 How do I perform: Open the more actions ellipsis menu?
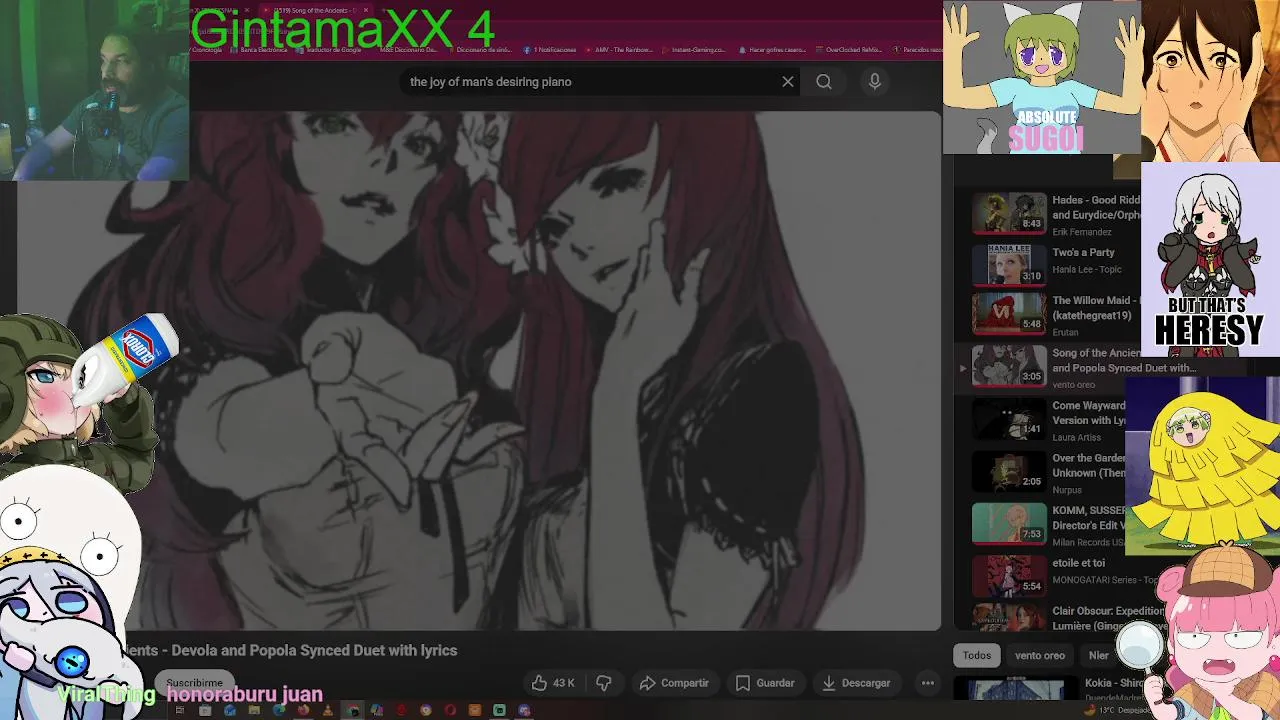coord(928,683)
